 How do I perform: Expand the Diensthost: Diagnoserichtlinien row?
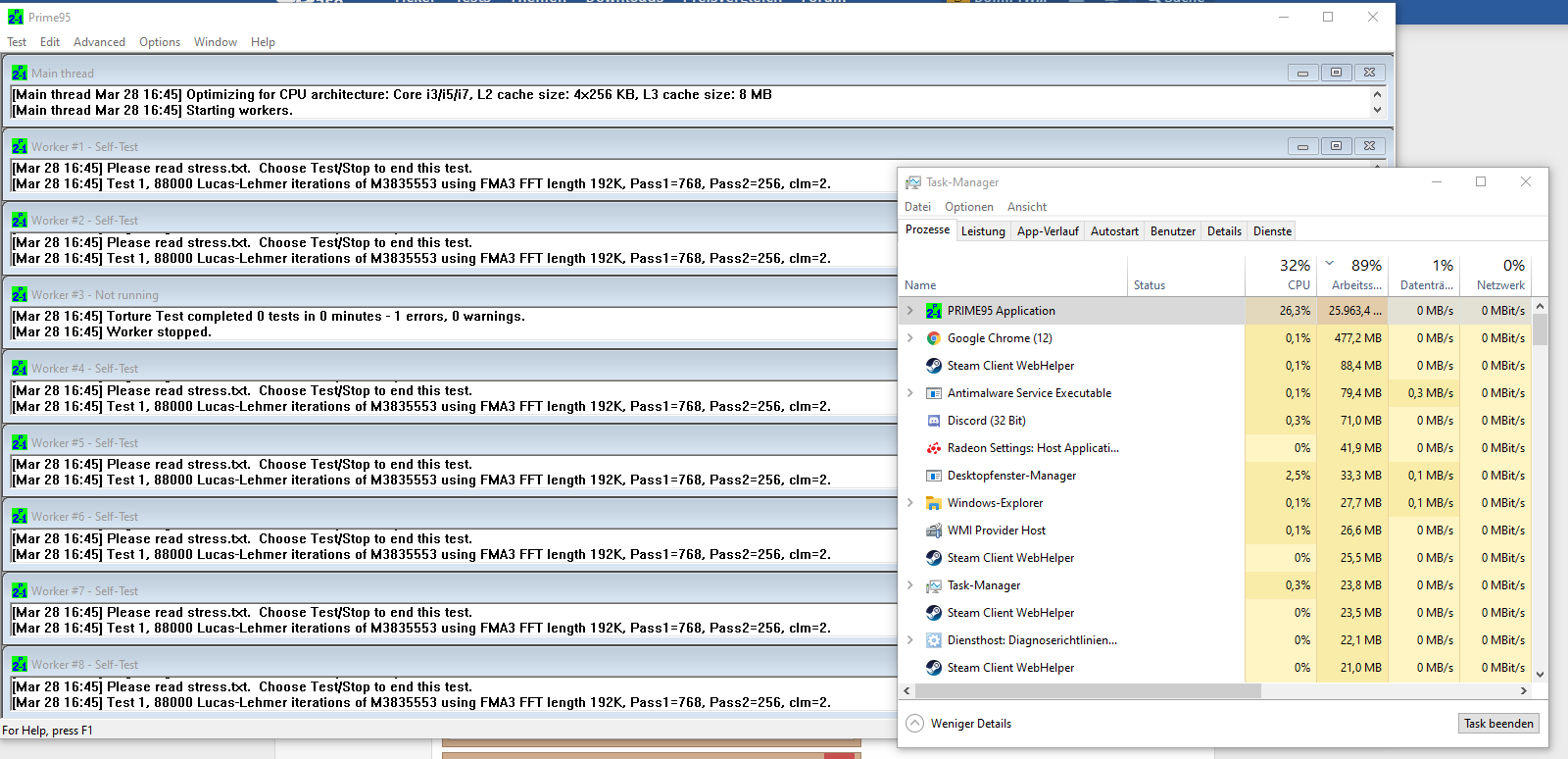point(910,640)
